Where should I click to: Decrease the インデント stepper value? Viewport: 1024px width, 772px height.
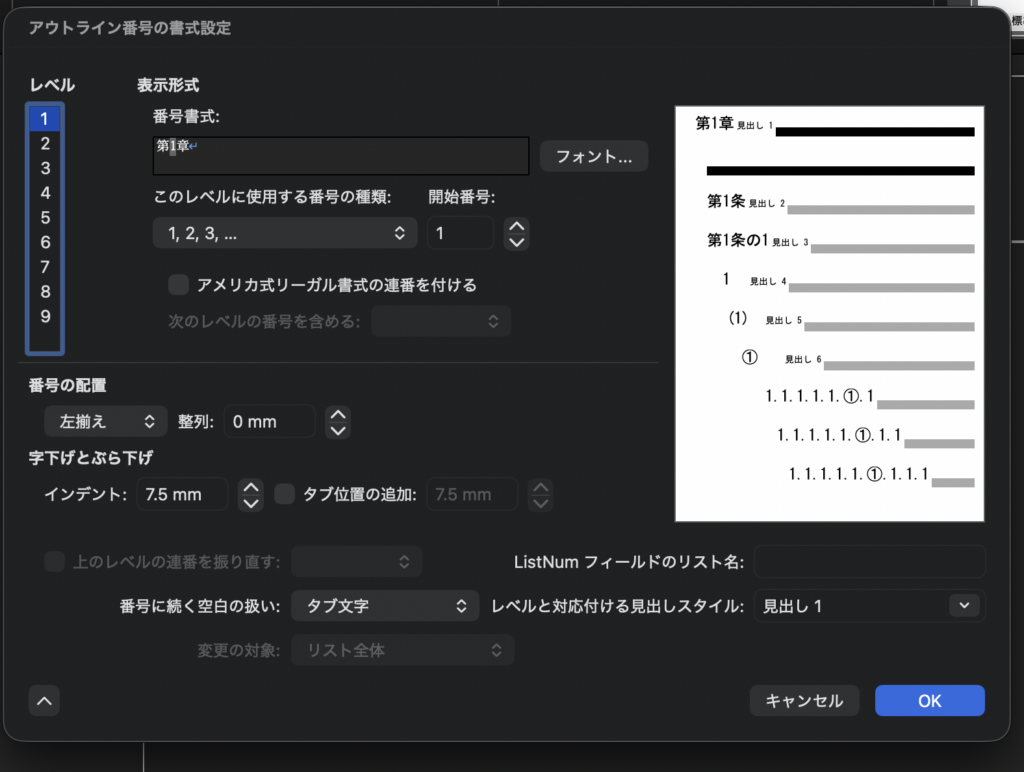(252, 502)
